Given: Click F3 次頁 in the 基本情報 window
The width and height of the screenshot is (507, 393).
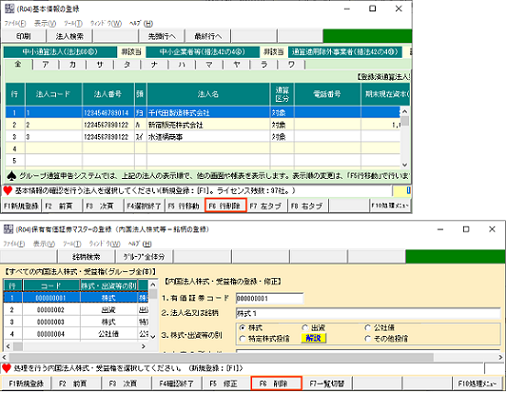Looking at the screenshot, I should coord(103,206).
